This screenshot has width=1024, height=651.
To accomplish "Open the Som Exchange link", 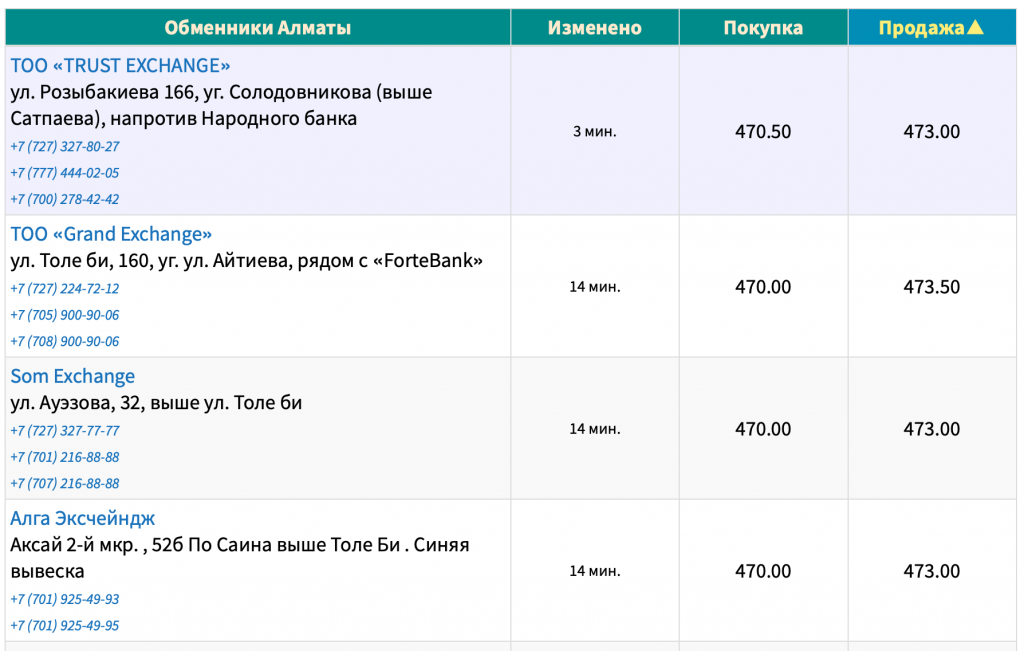I will [72, 377].
